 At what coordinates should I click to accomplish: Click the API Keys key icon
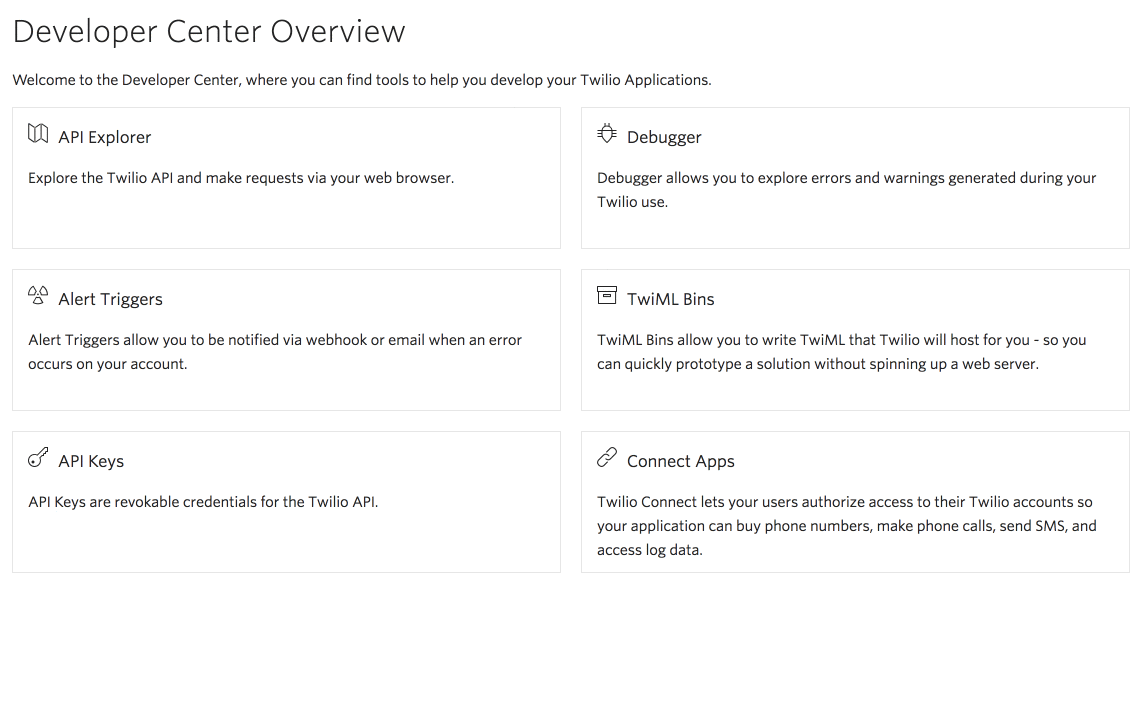tap(38, 458)
